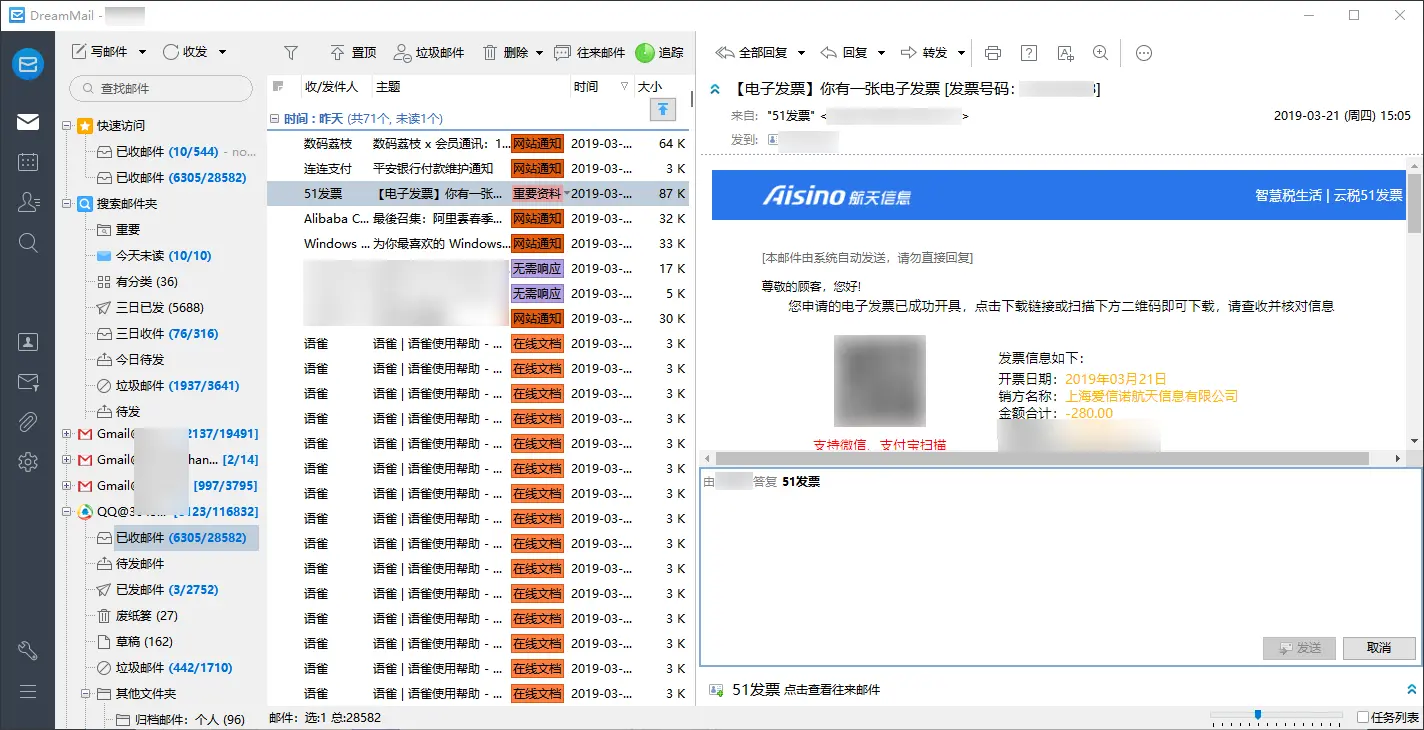This screenshot has width=1424, height=730.
Task: Click the 垃圾邮件 toolbar button
Action: [x=429, y=52]
